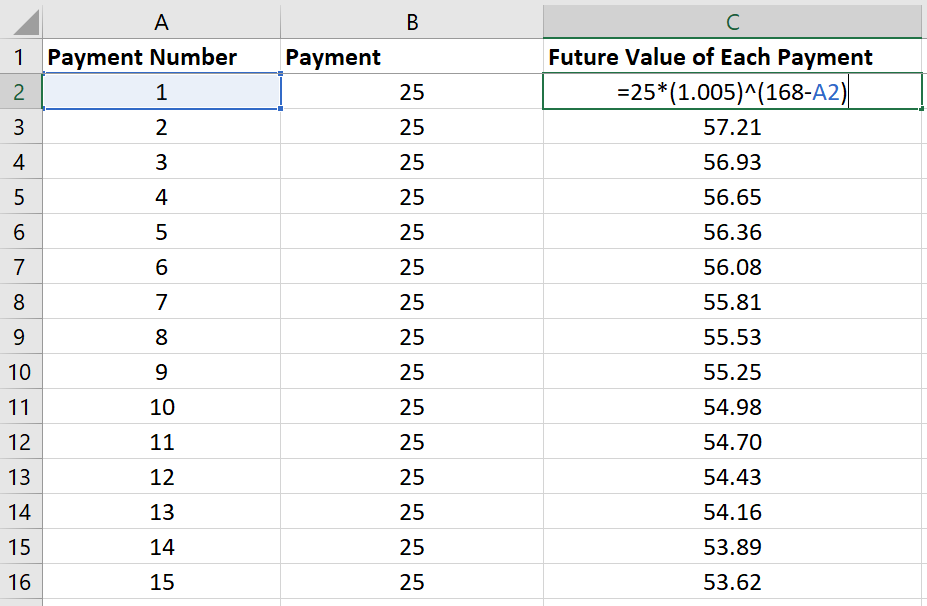
Task: Click the cell showing 54.98
Action: coord(732,407)
